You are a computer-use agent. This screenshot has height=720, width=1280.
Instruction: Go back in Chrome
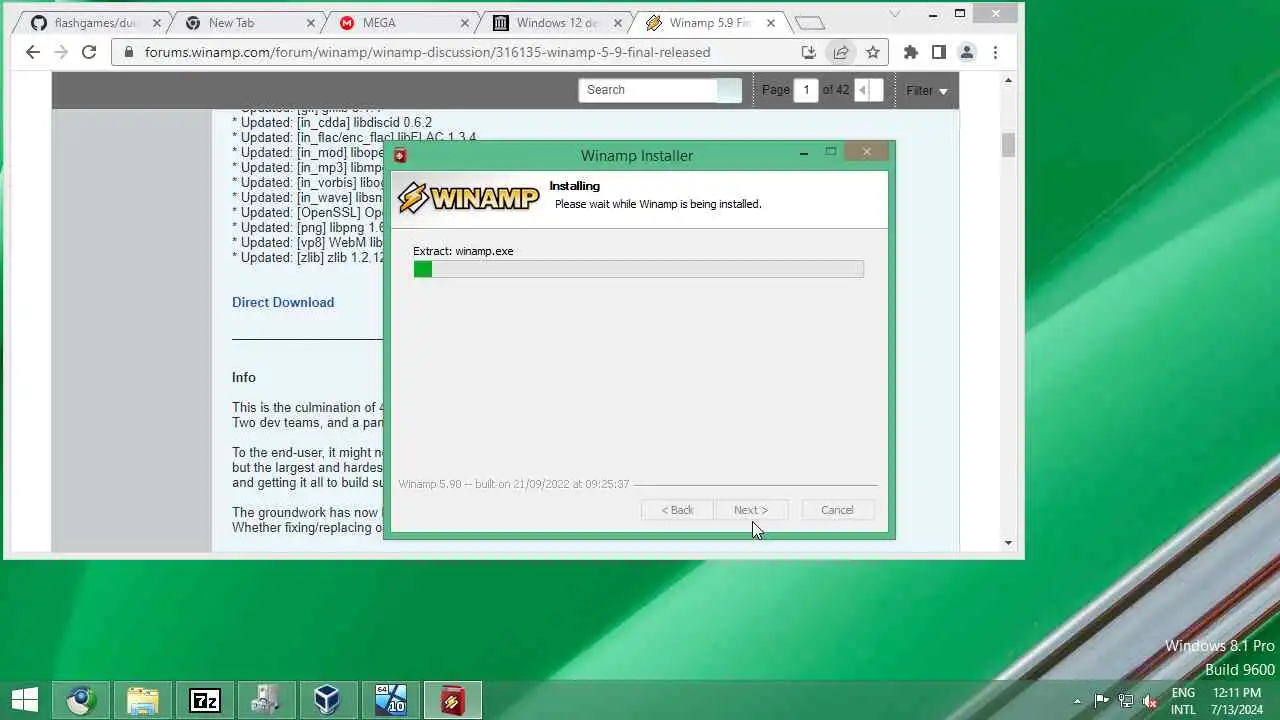click(33, 52)
